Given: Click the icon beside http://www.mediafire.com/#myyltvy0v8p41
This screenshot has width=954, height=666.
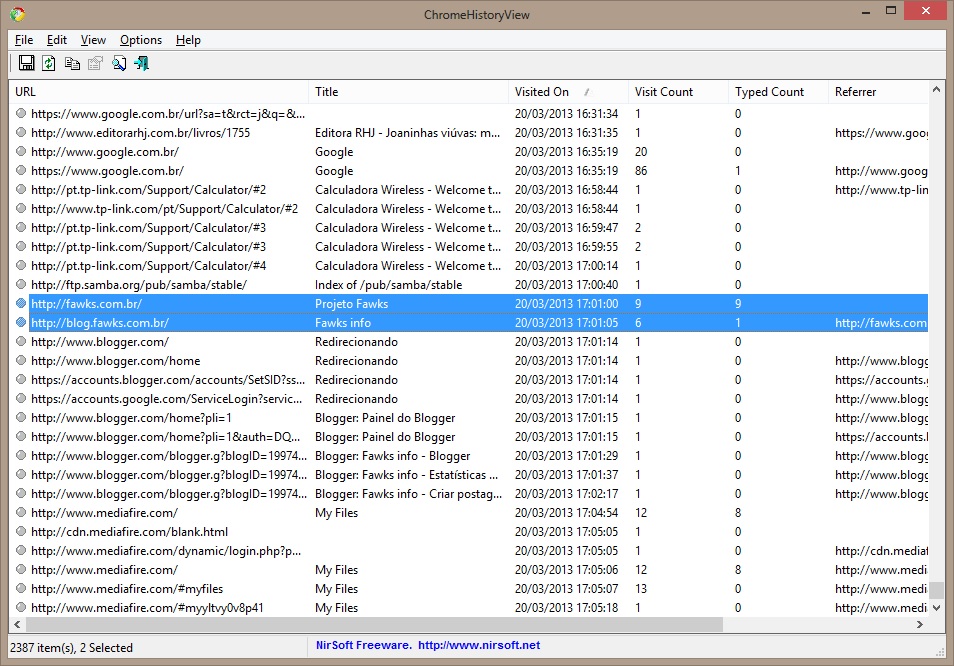Looking at the screenshot, I should tap(21, 607).
